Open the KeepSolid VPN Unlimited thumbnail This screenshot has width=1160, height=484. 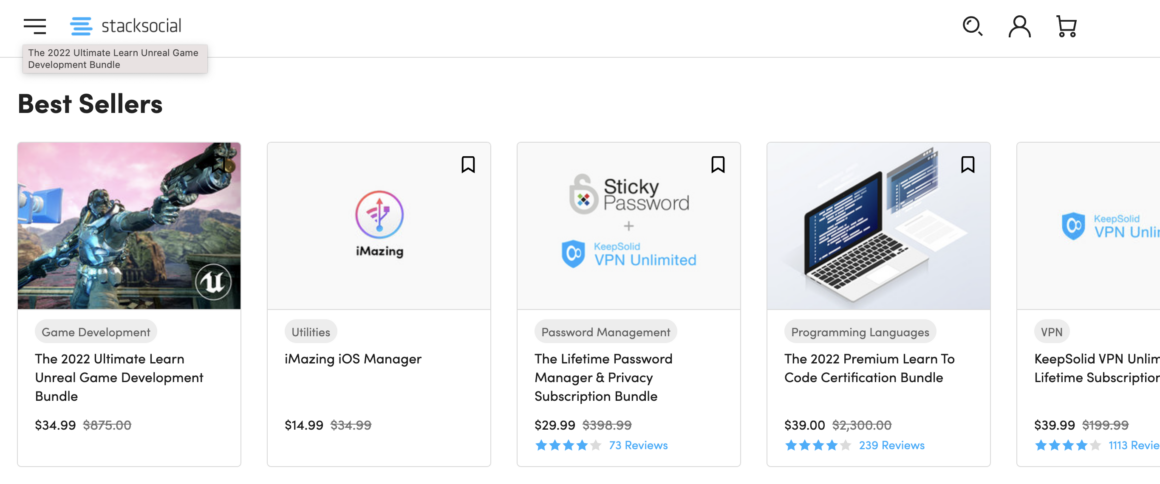pos(1088,226)
